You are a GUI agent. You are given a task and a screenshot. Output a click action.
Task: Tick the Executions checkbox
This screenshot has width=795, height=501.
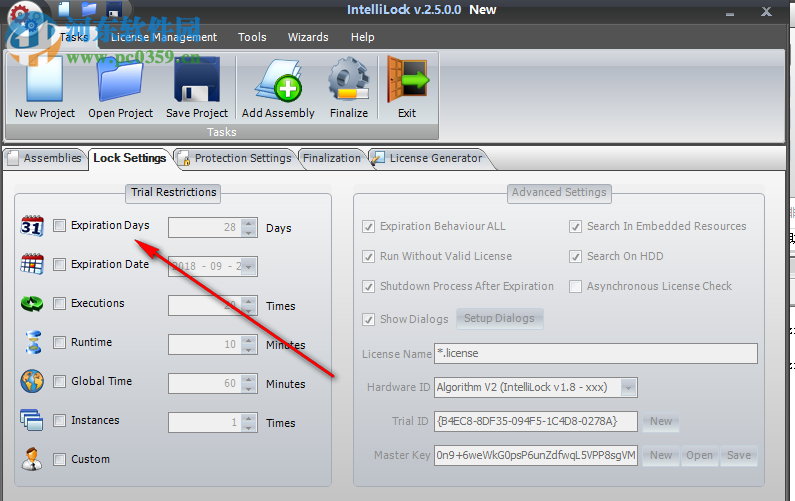(x=59, y=303)
